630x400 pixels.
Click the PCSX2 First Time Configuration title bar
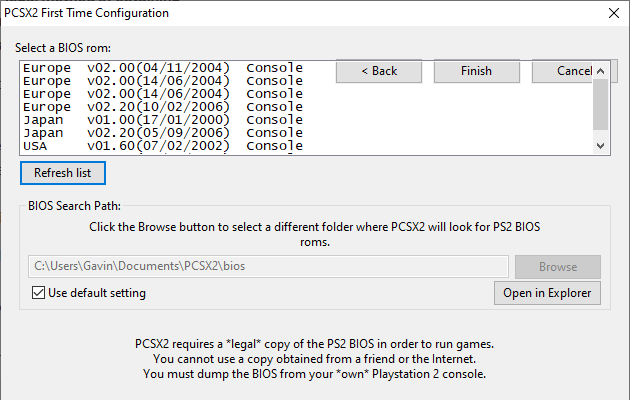pos(300,14)
